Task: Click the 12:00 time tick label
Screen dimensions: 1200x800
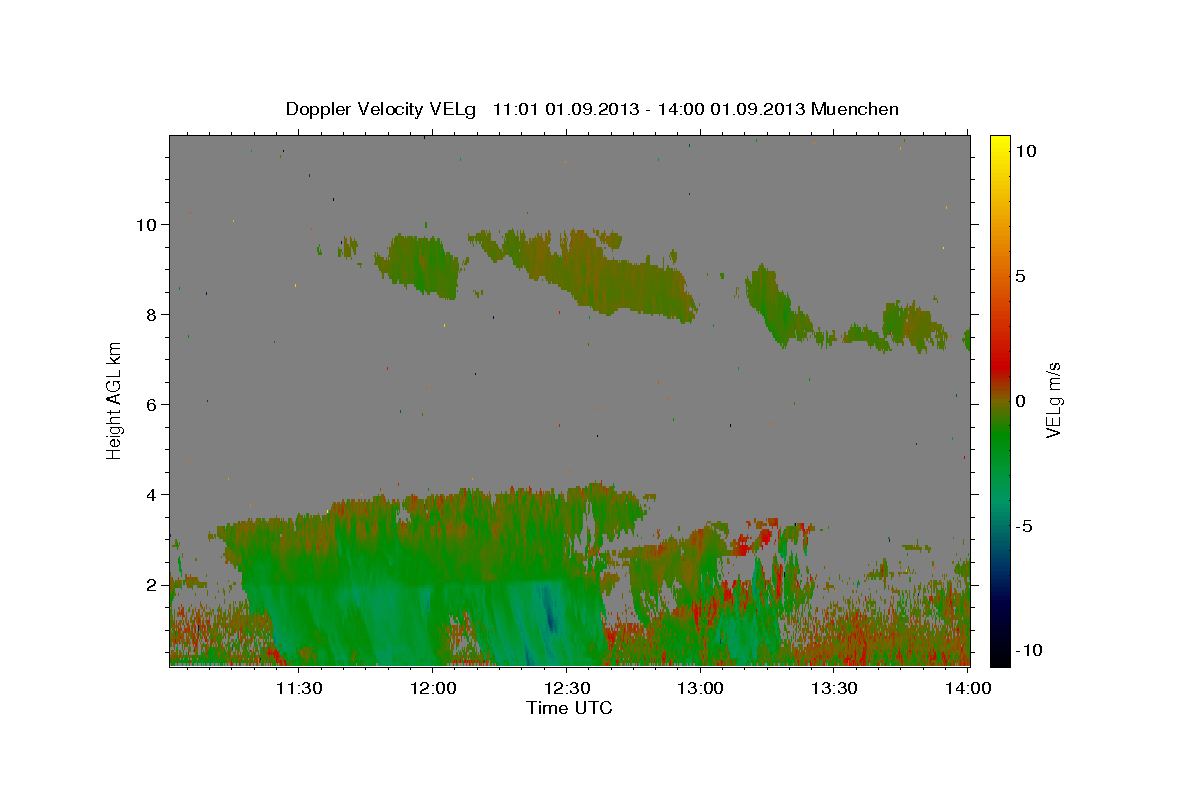Action: click(433, 687)
